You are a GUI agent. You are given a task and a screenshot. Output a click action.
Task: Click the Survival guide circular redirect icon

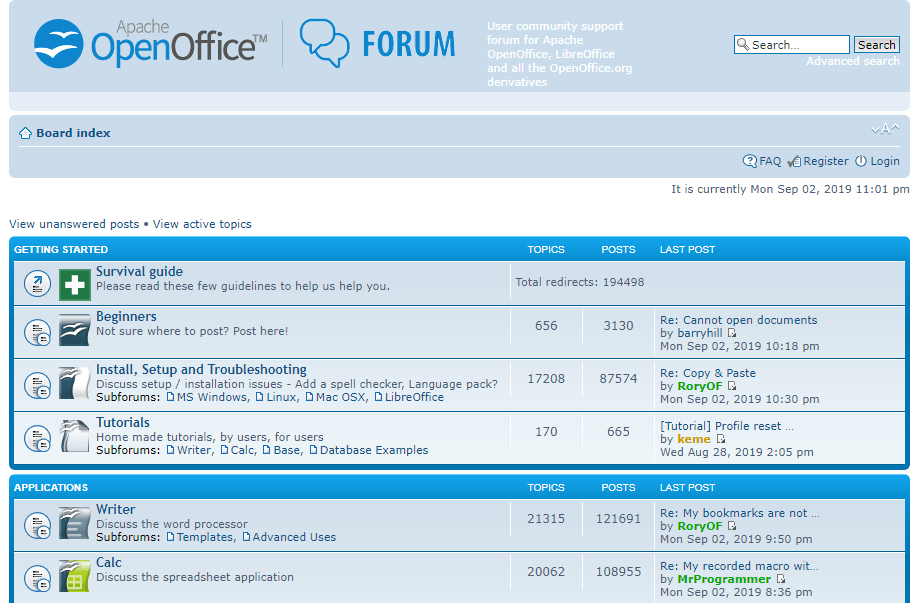point(37,283)
